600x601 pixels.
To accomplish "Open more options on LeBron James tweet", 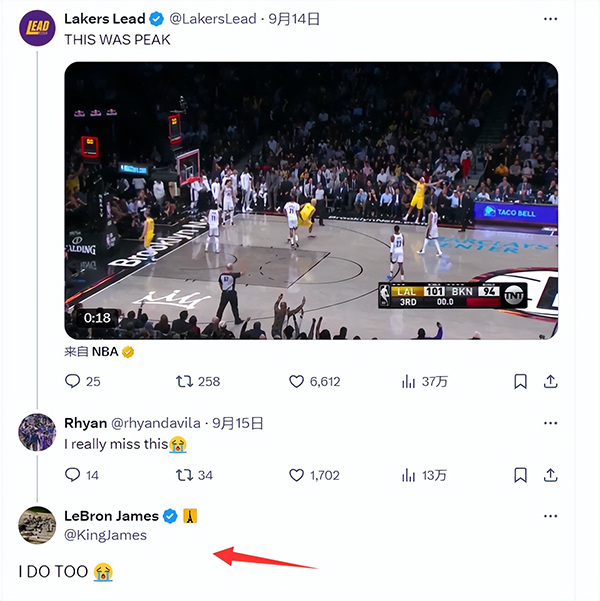I will 551,516.
